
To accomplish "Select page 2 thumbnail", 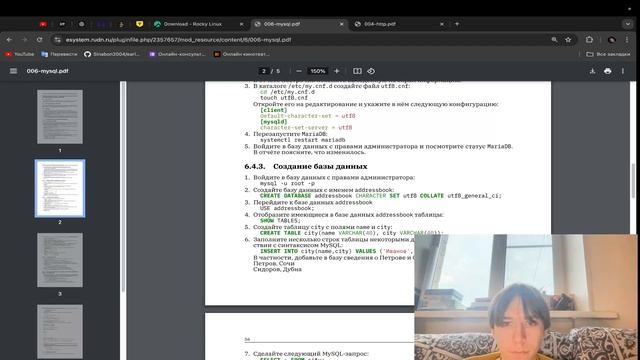I will [60, 188].
